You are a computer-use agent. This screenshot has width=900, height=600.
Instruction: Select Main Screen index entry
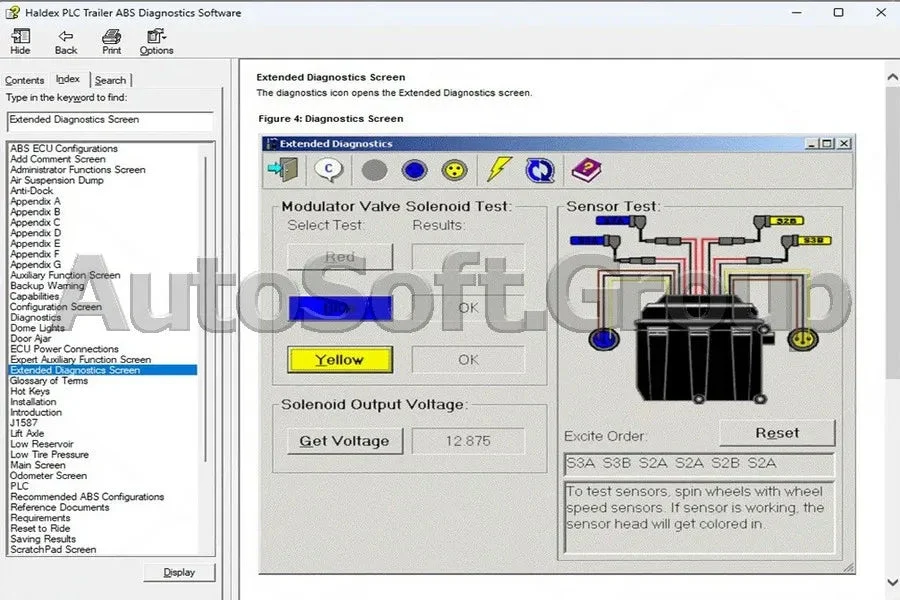tap(38, 465)
